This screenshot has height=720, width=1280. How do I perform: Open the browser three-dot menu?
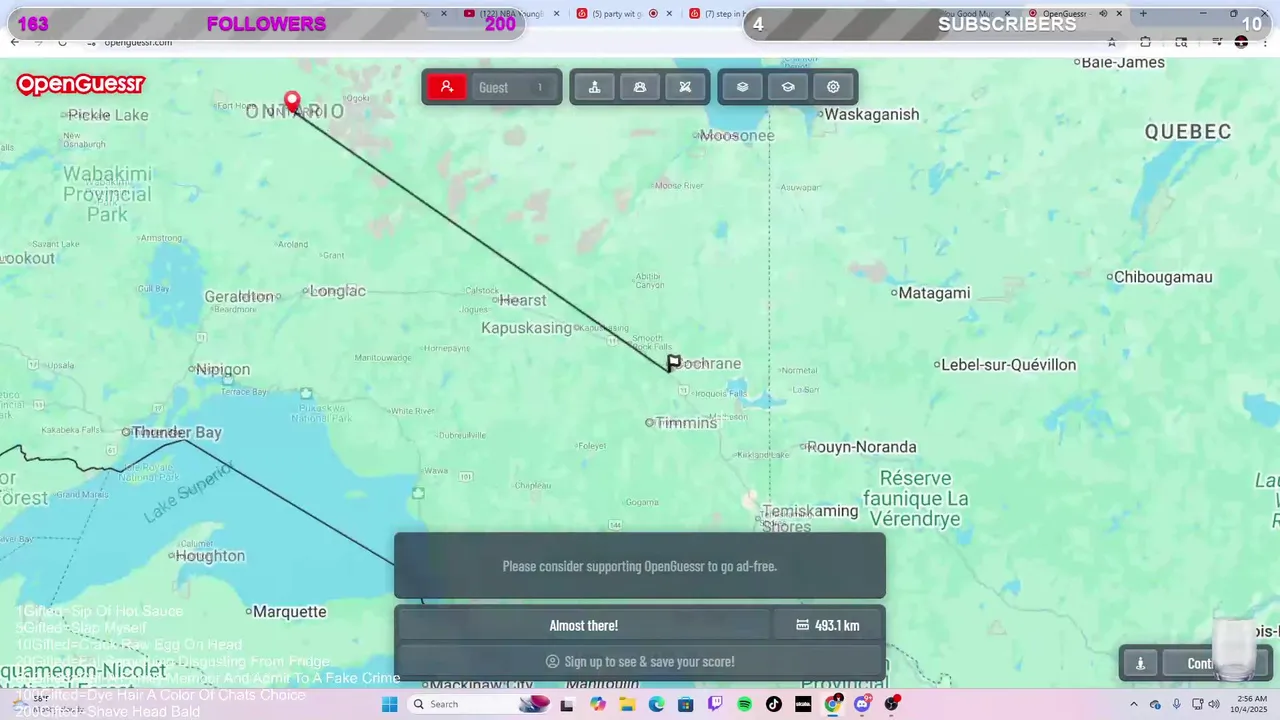pyautogui.click(x=1265, y=42)
